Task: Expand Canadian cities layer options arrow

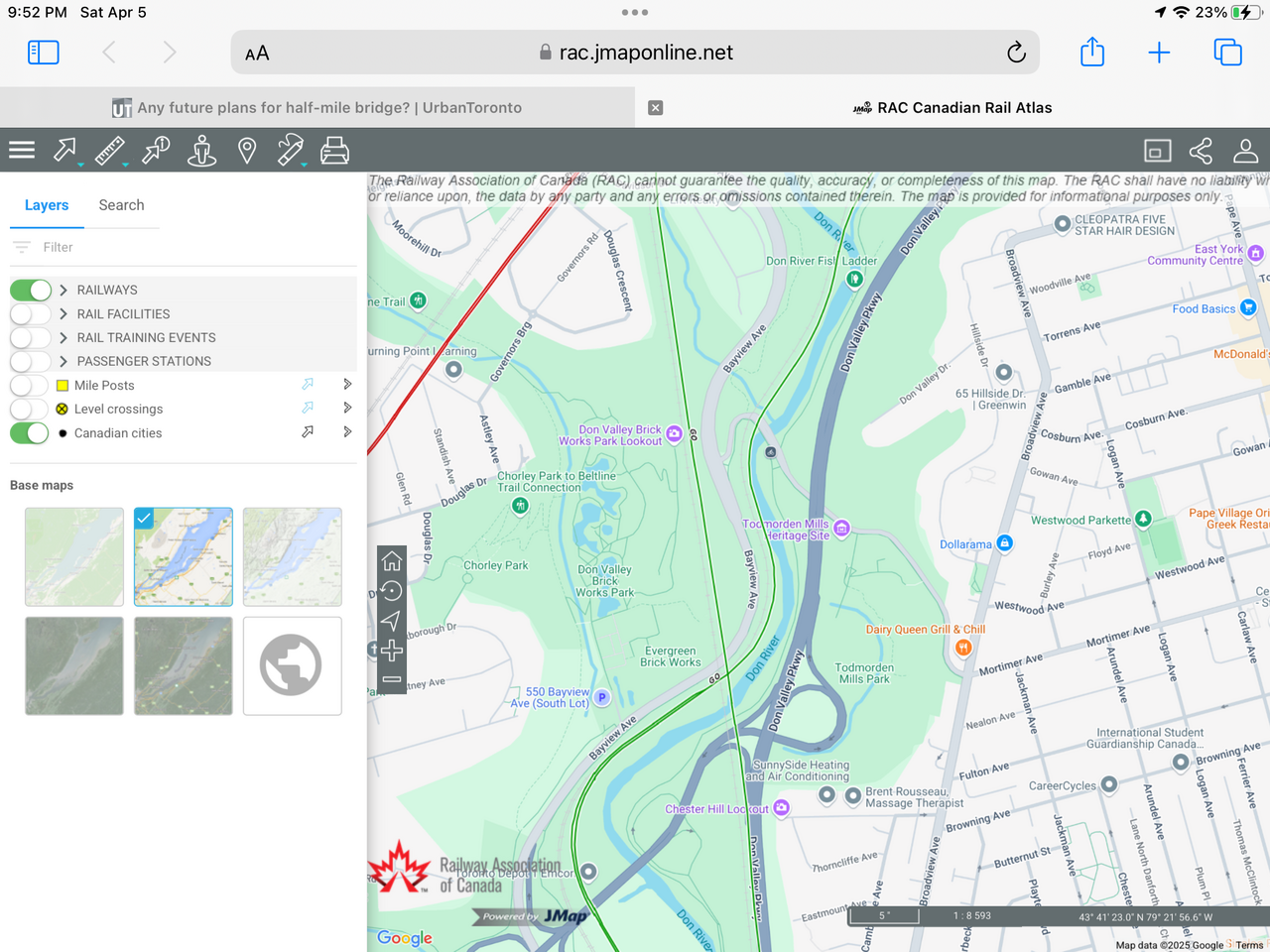Action: (x=347, y=432)
